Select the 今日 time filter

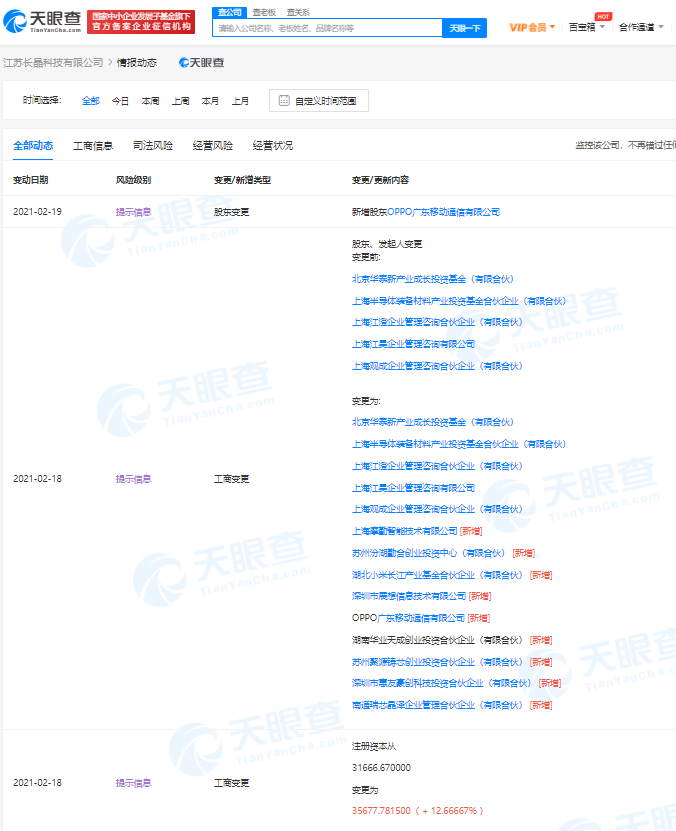[x=120, y=101]
